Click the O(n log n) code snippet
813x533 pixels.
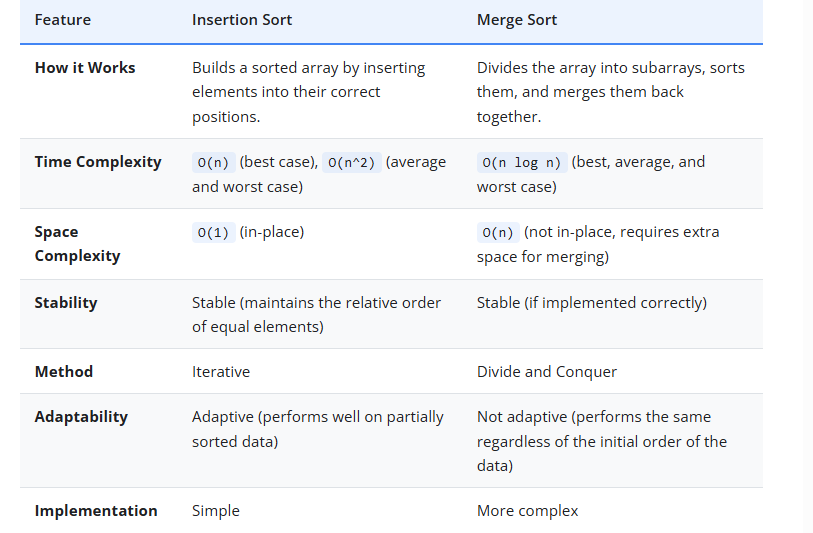click(522, 163)
